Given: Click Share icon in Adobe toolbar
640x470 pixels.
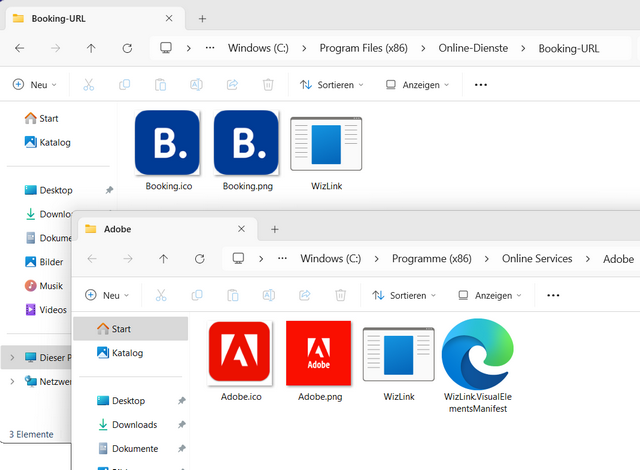Looking at the screenshot, I should 304,295.
